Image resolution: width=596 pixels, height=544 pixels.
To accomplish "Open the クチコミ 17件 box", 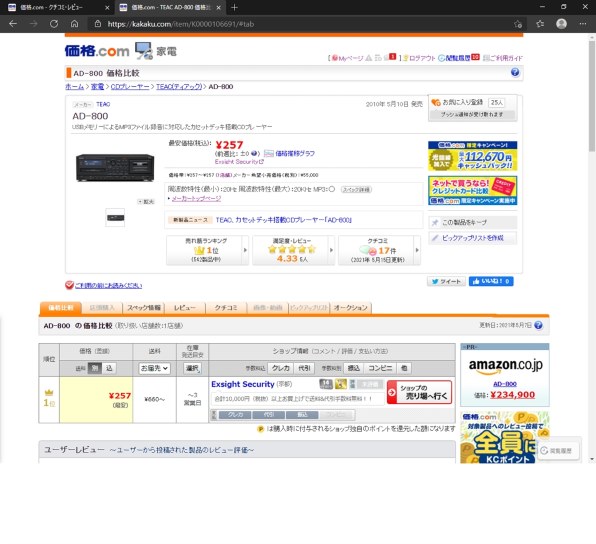I will click(379, 250).
